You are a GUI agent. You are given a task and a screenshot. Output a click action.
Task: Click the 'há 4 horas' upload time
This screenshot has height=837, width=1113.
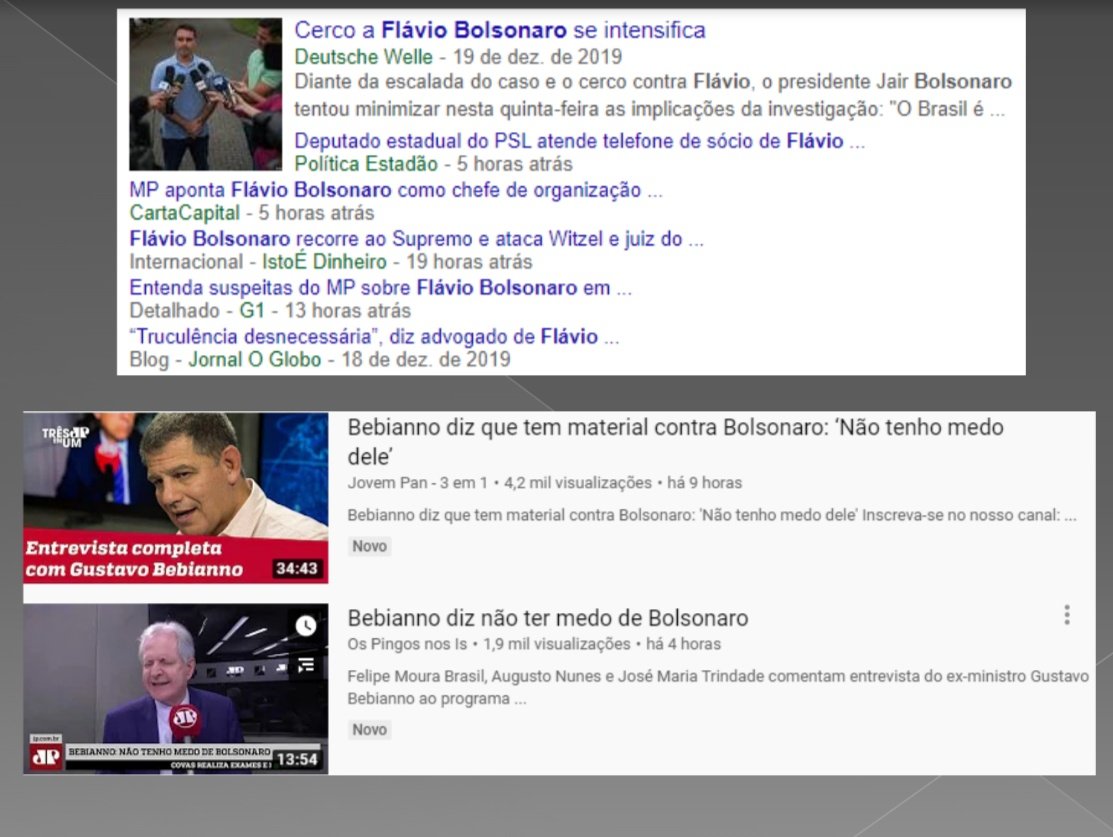coord(683,644)
